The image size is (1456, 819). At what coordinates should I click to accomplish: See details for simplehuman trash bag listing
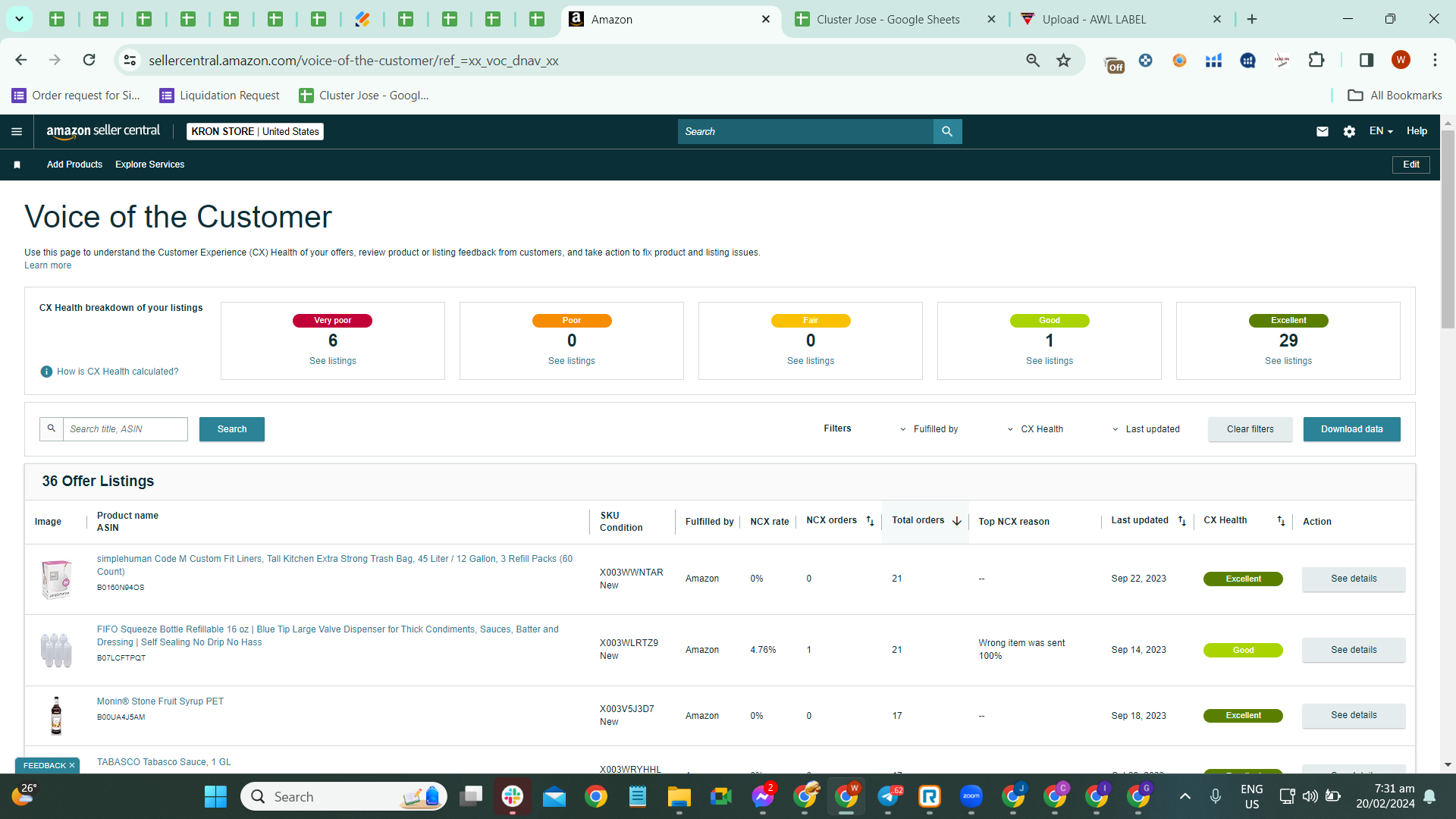(x=1354, y=579)
